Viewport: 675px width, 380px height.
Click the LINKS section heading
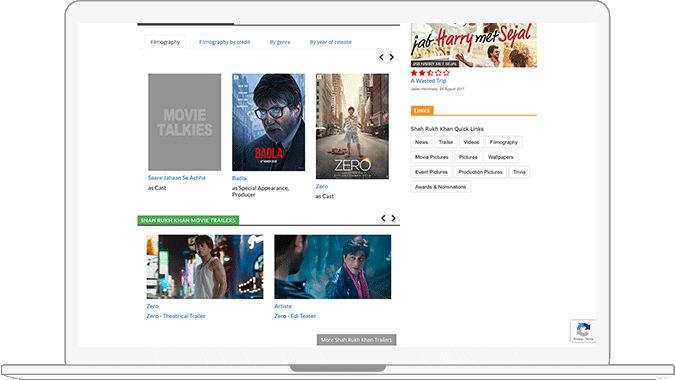tap(422, 111)
